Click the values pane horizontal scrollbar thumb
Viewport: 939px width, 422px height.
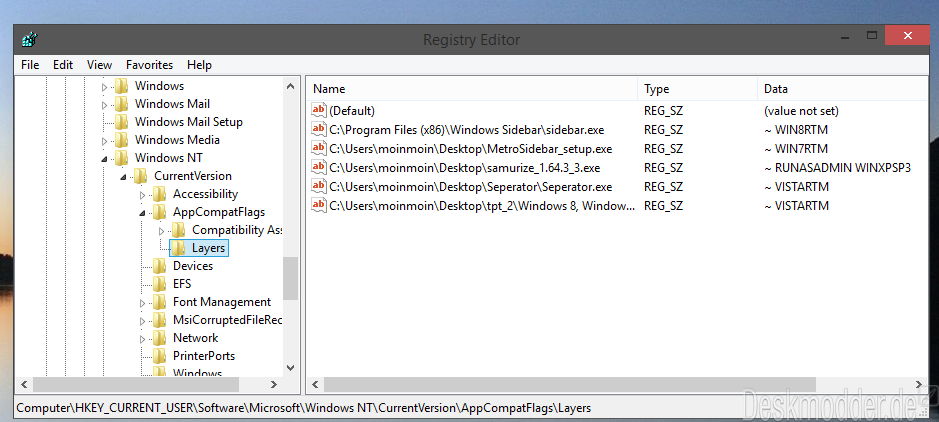(x=570, y=384)
